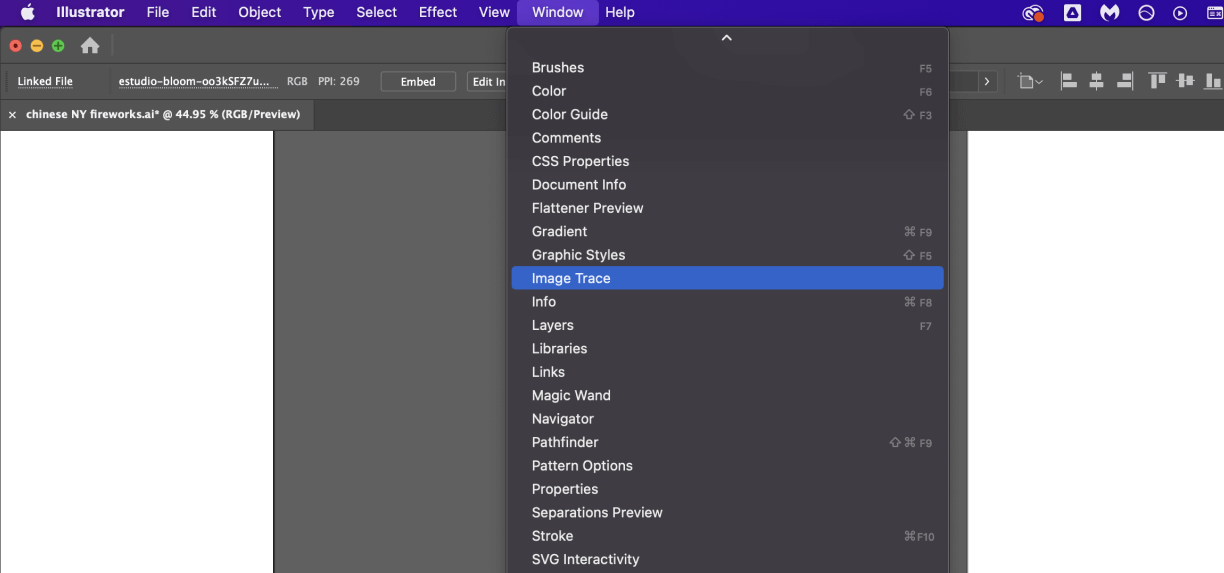Choose Stroke menu entry
This screenshot has width=1224, height=573.
click(x=727, y=536)
